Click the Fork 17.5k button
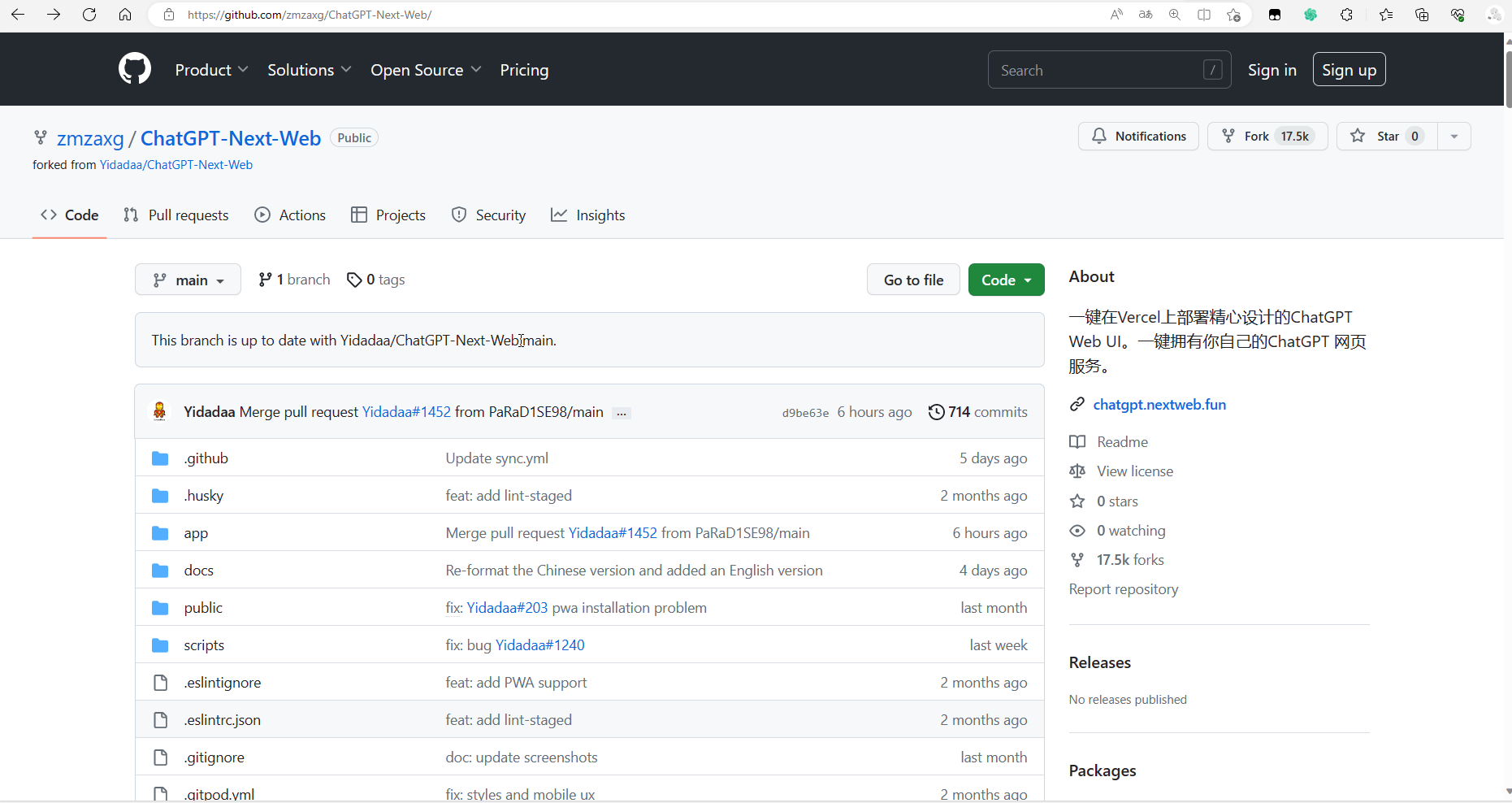This screenshot has height=803, width=1512. point(1267,136)
